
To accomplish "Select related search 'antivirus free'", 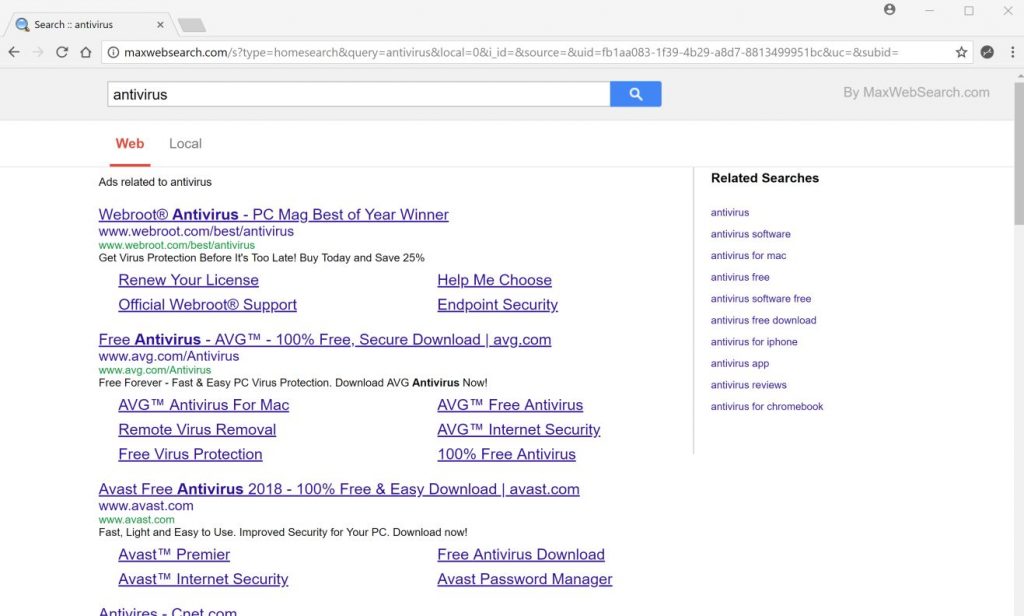I will [x=740, y=277].
